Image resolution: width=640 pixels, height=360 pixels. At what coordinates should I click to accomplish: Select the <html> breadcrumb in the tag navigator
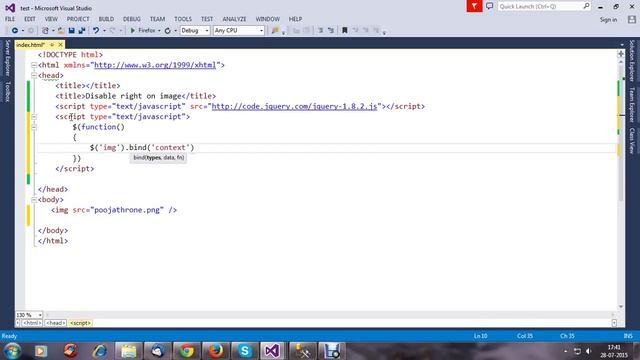click(32, 323)
